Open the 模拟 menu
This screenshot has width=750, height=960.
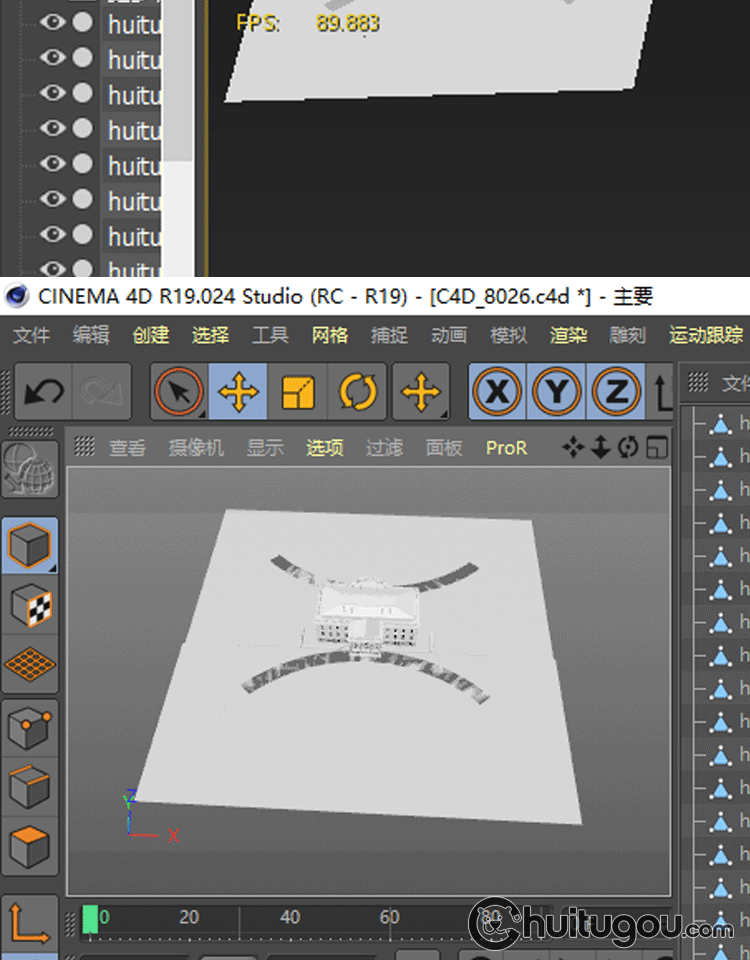508,335
